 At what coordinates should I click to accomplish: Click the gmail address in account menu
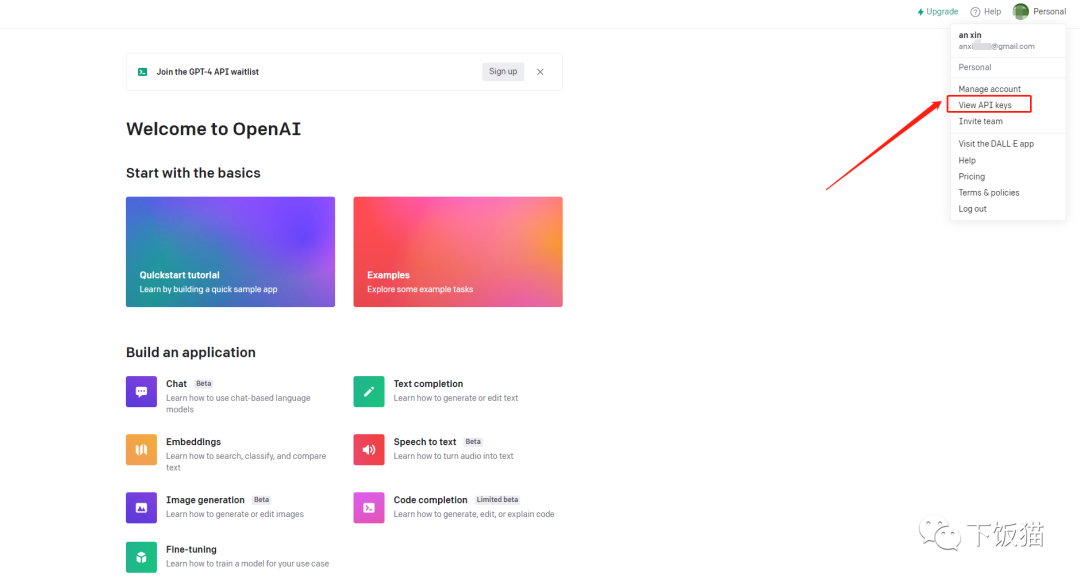pos(996,46)
